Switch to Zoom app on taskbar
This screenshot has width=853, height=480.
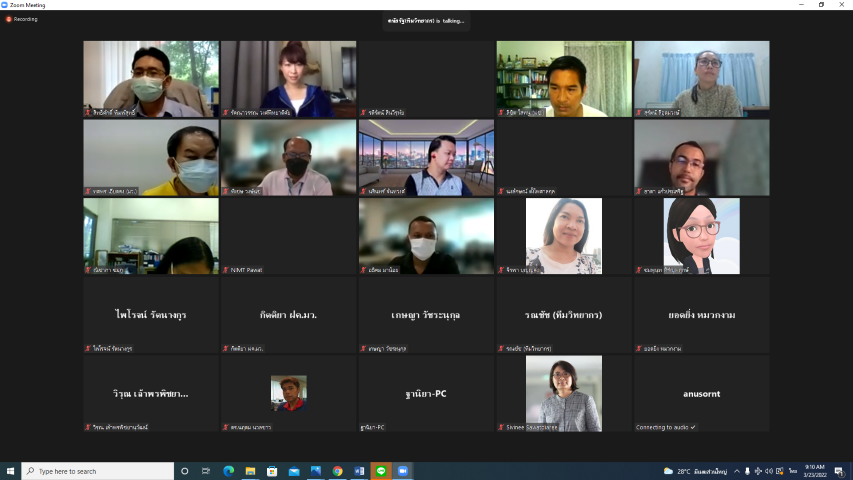pyautogui.click(x=403, y=471)
